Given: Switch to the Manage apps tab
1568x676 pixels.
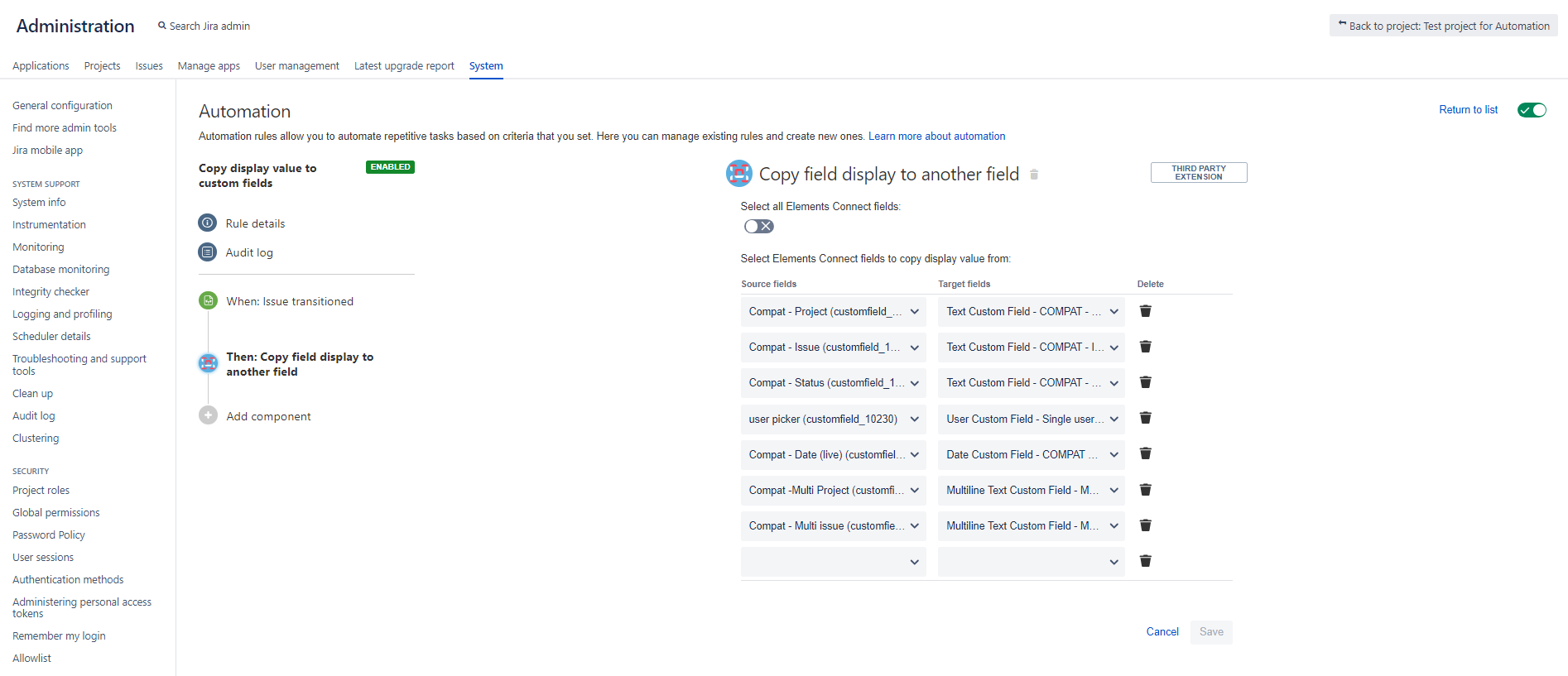Looking at the screenshot, I should point(209,66).
